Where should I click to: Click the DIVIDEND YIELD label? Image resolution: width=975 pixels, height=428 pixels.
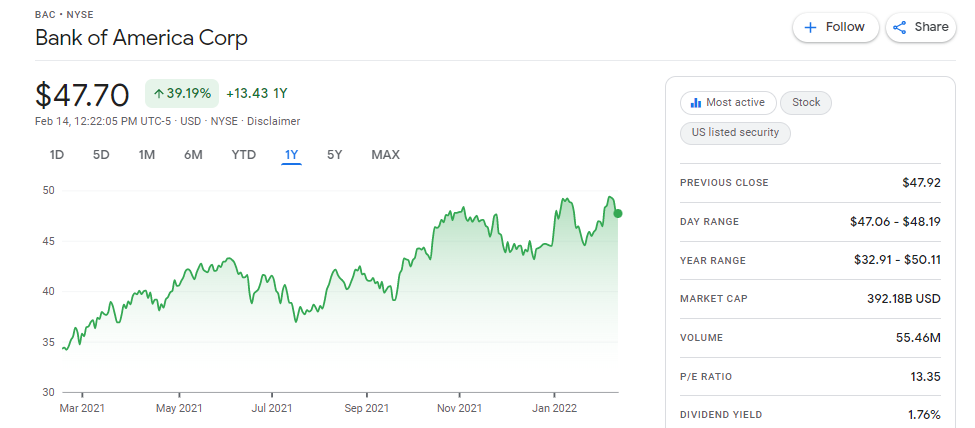(x=721, y=415)
